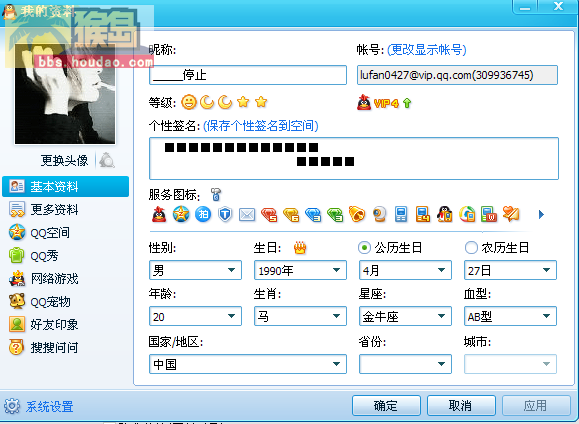579x424 pixels.
Task: Click the 确定 button
Action: (x=386, y=406)
